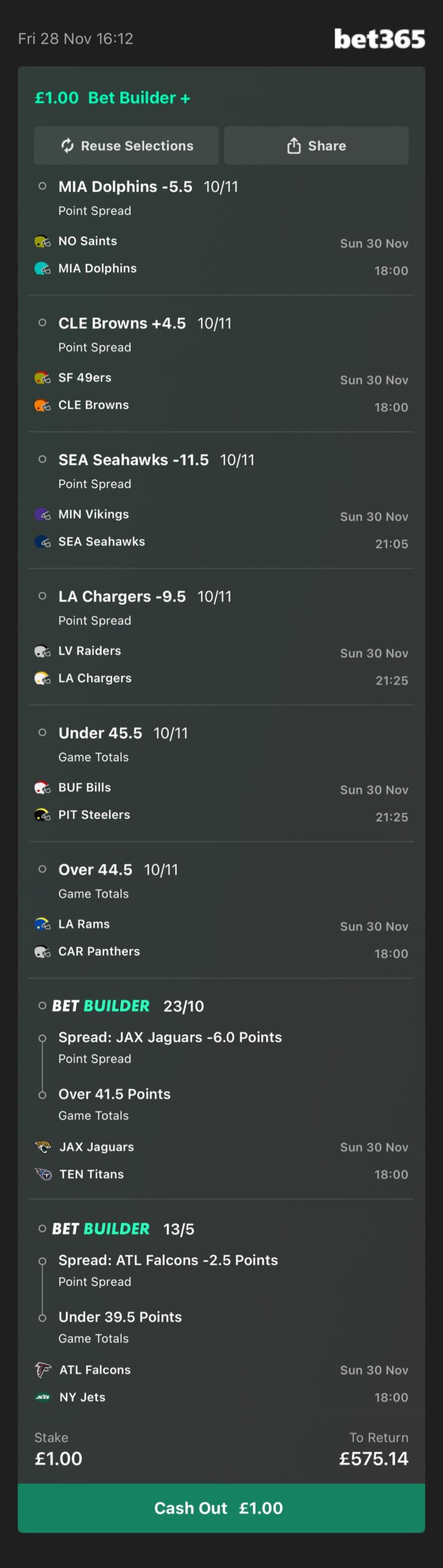Select the Under 45.5 status circle

(42, 733)
